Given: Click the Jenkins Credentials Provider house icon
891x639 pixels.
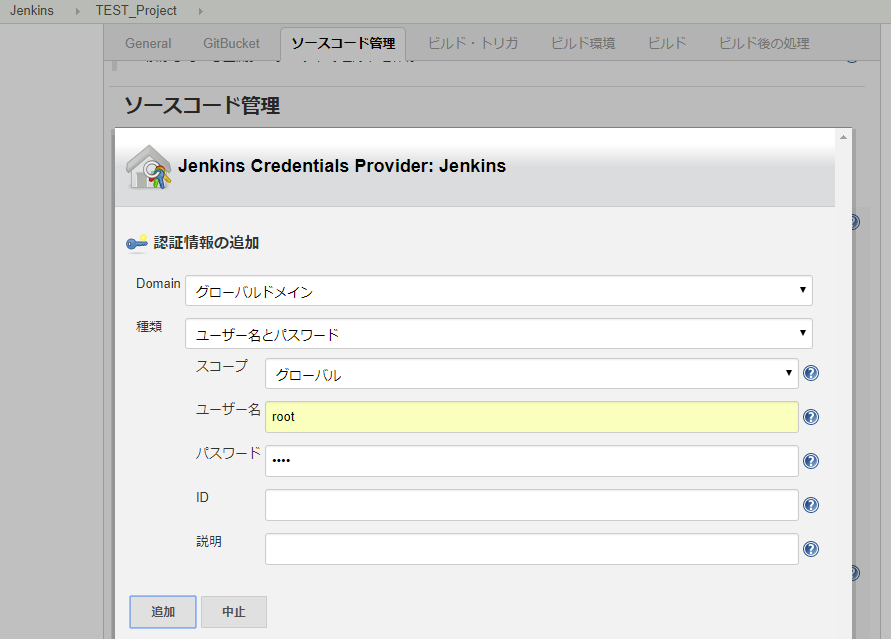Looking at the screenshot, I should click(x=148, y=167).
